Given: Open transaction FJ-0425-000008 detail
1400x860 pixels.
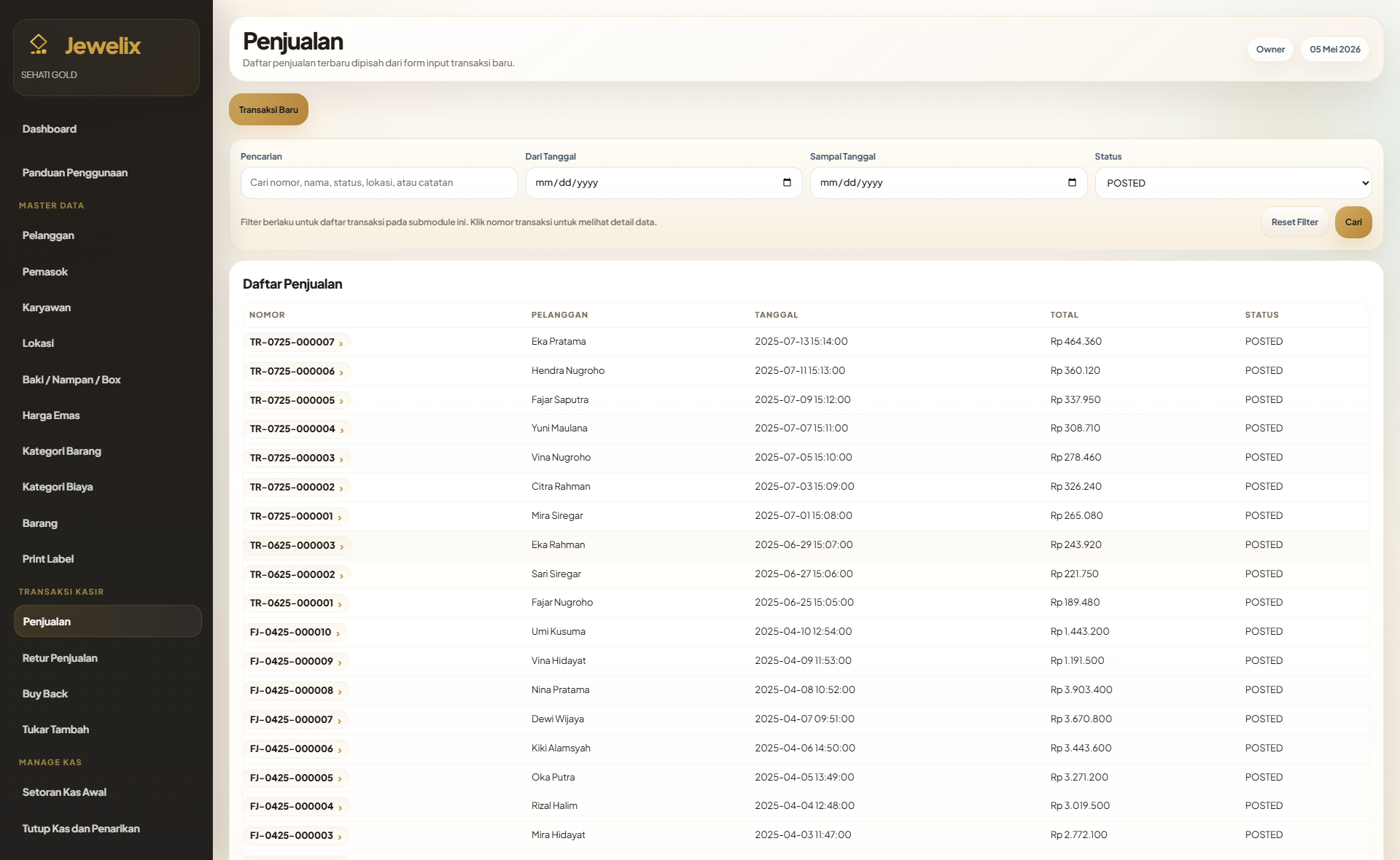Looking at the screenshot, I should coord(296,690).
